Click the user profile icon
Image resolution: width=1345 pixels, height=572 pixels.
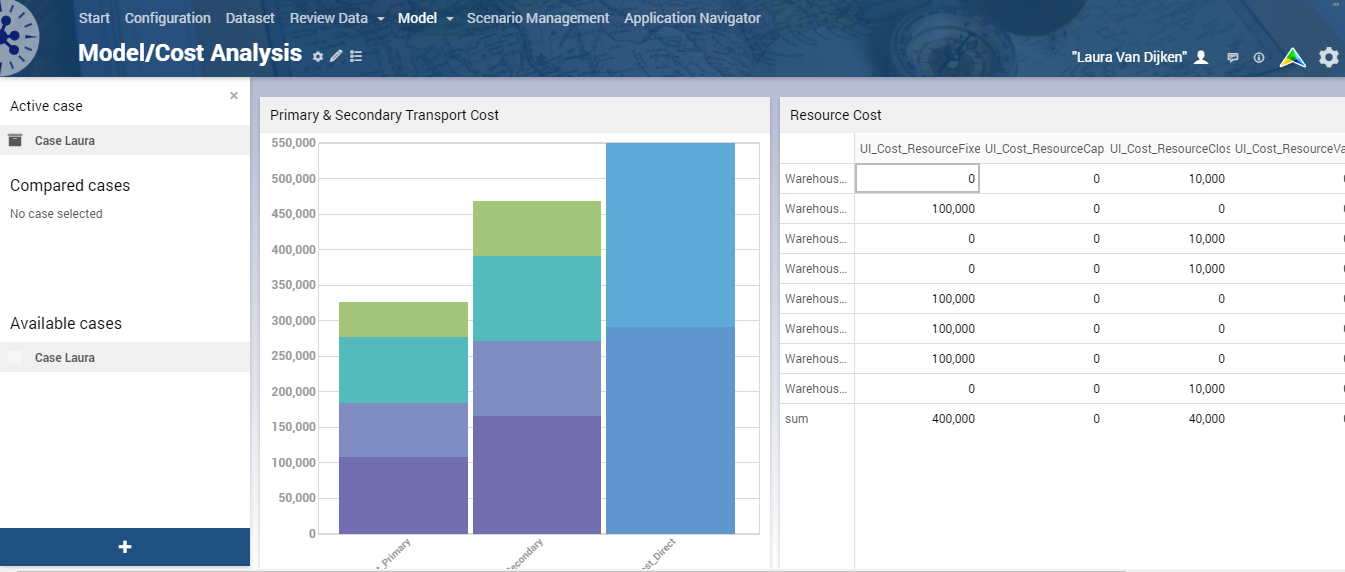[1202, 58]
